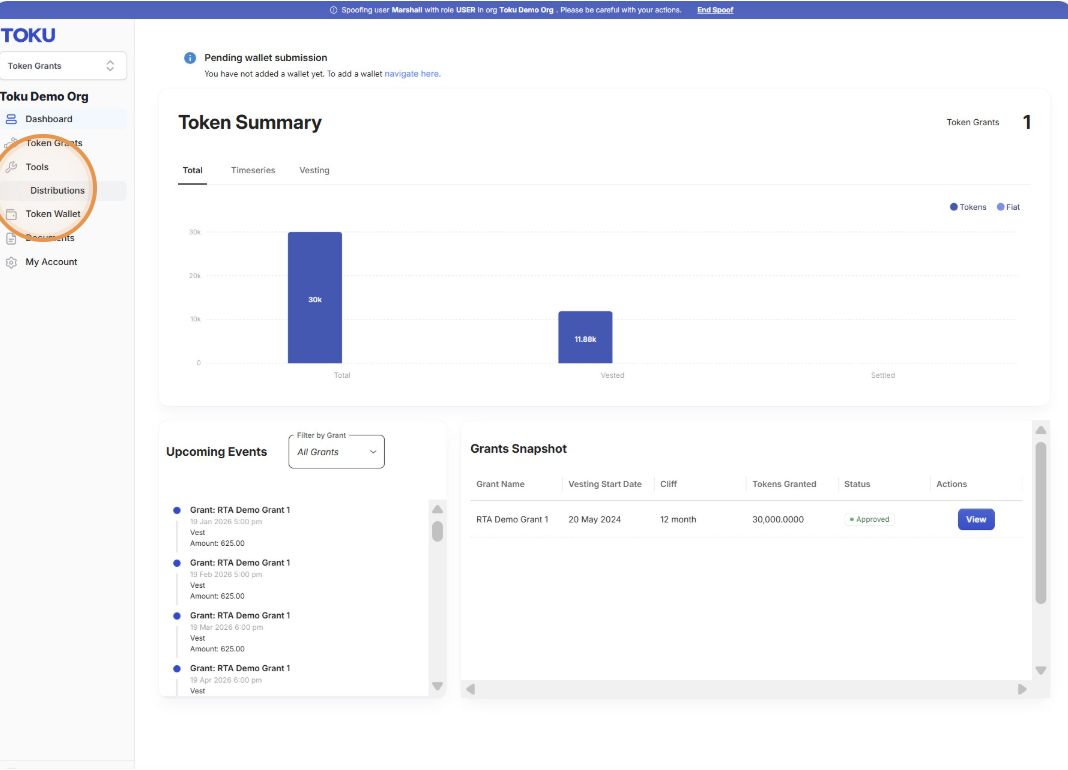Switch to the Timeseries tab
Image resolution: width=1068 pixels, height=770 pixels.
coord(253,170)
